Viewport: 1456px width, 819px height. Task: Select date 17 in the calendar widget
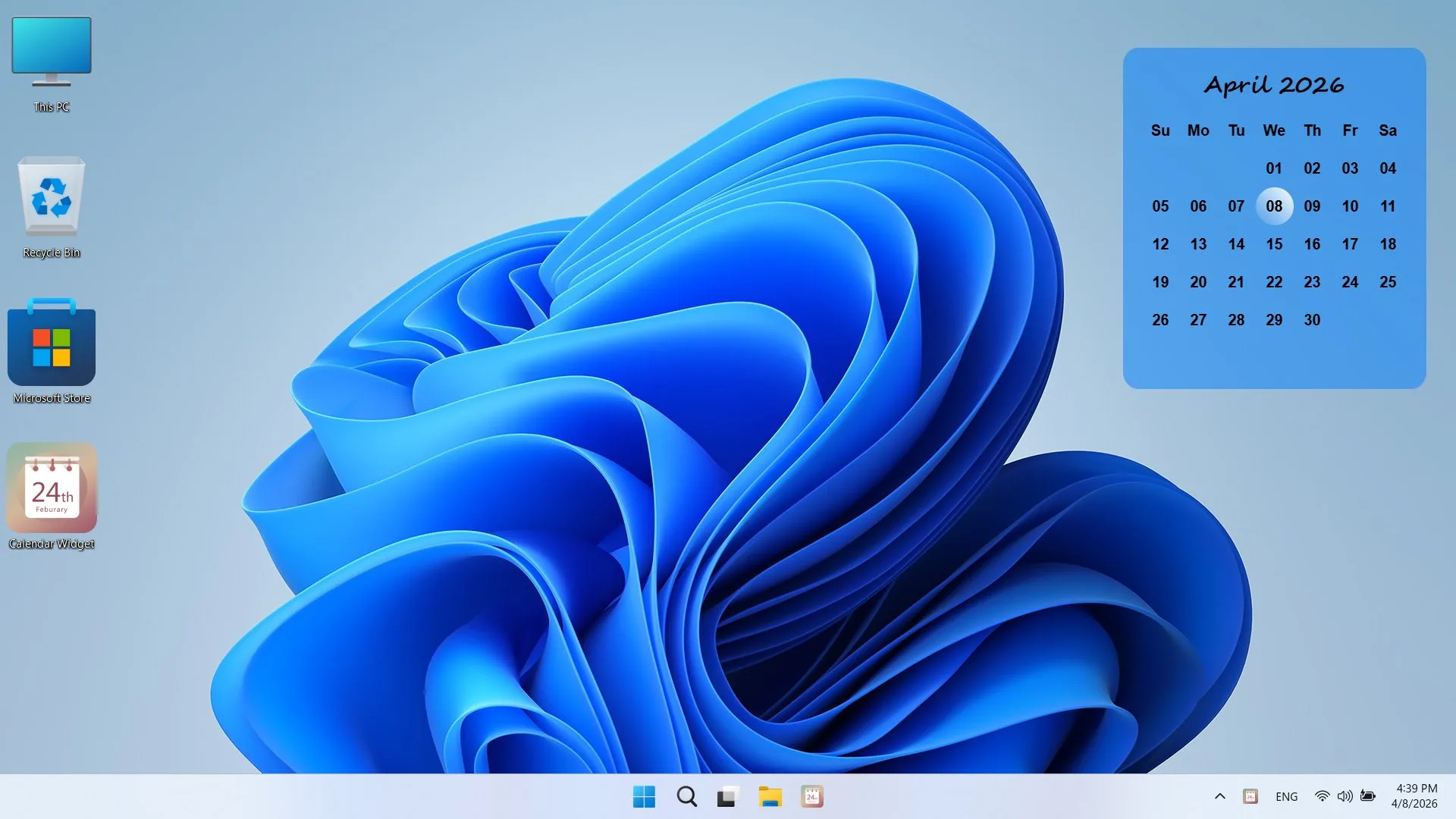(x=1350, y=244)
